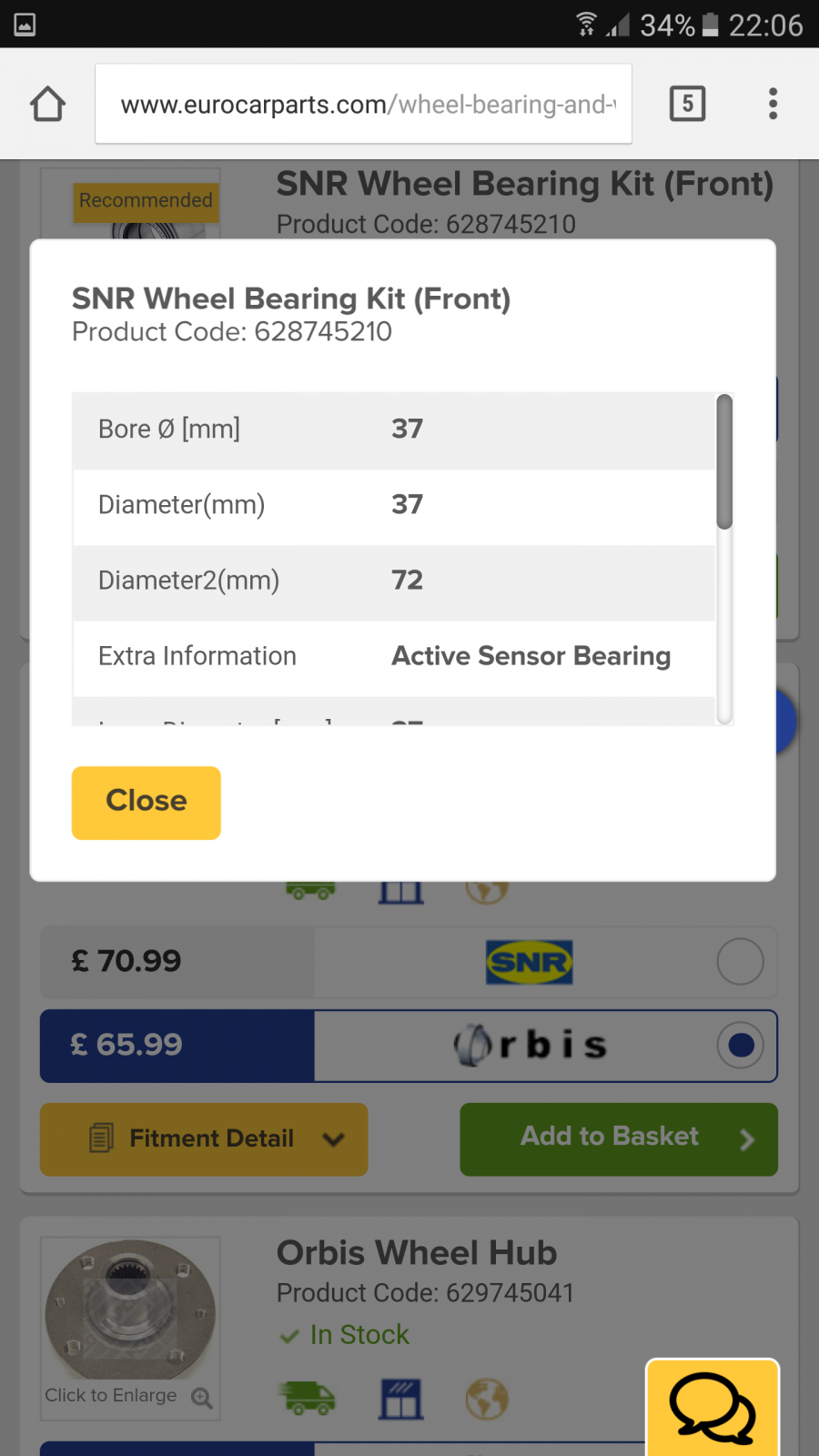Image resolution: width=819 pixels, height=1456 pixels.
Task: Click the Orbis Wheel Hub store collection icon
Action: tap(400, 1400)
